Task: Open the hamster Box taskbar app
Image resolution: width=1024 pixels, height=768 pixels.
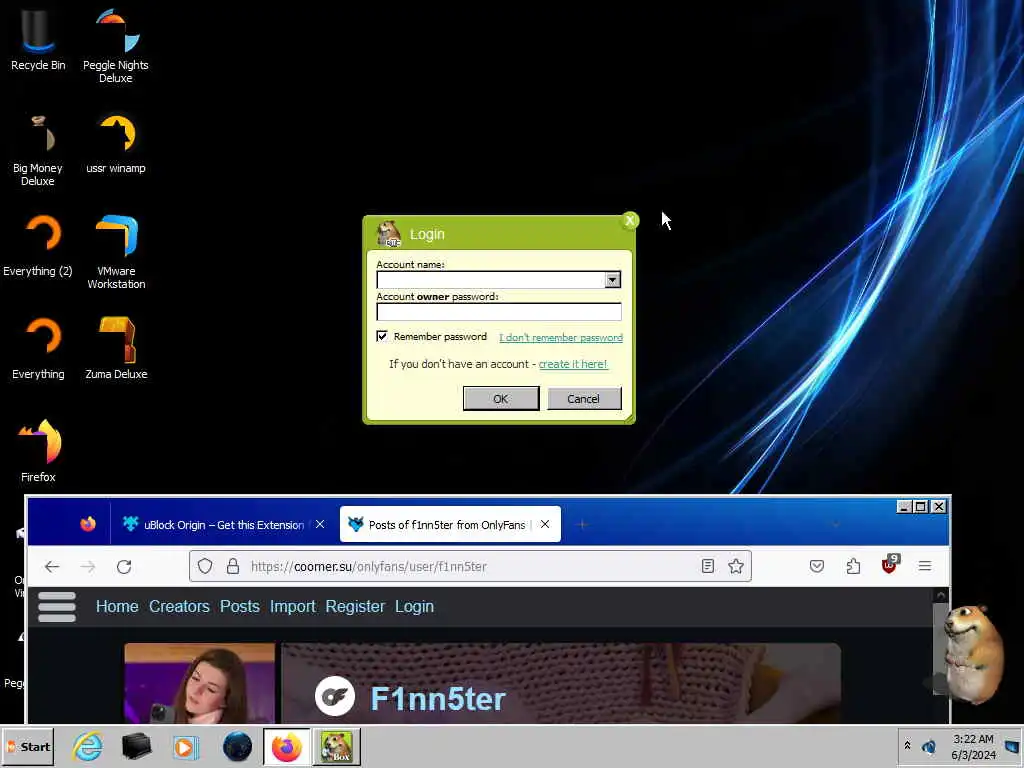Action: pos(336,746)
